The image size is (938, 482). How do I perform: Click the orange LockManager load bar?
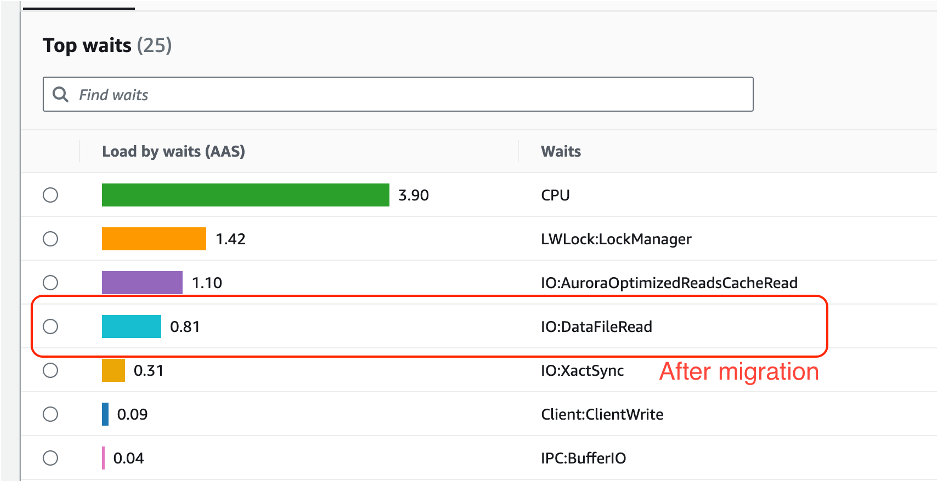pos(153,239)
